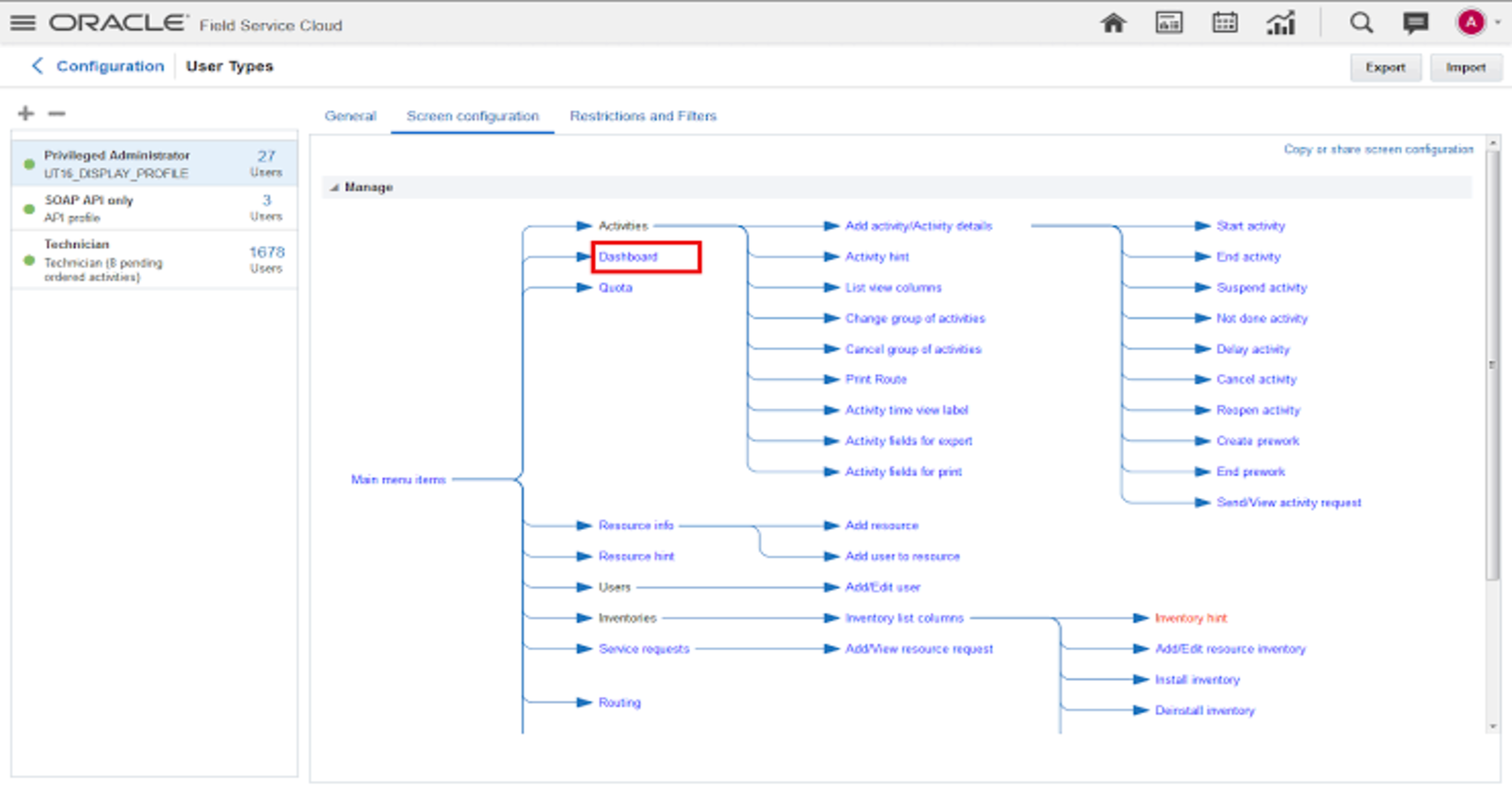Open the Cancel activity link
Image resolution: width=1512 pixels, height=793 pixels.
coord(1256,379)
